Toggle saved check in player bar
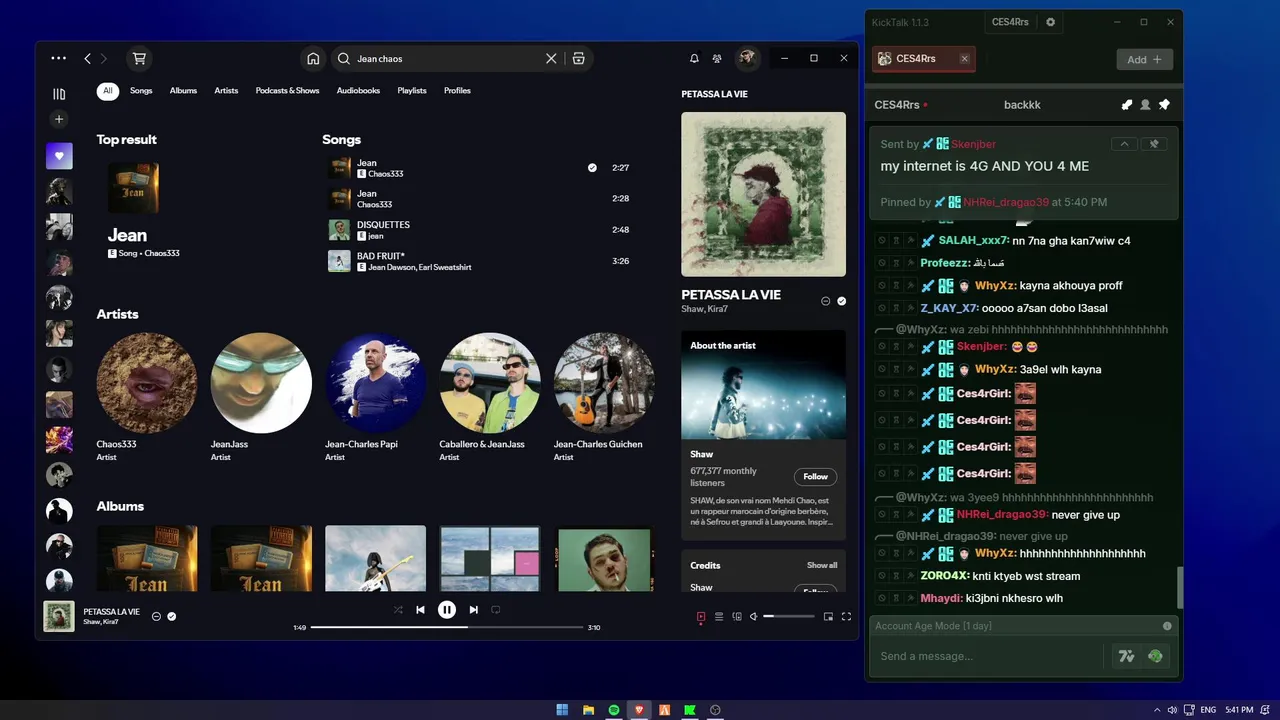Image resolution: width=1280 pixels, height=720 pixels. tap(172, 616)
